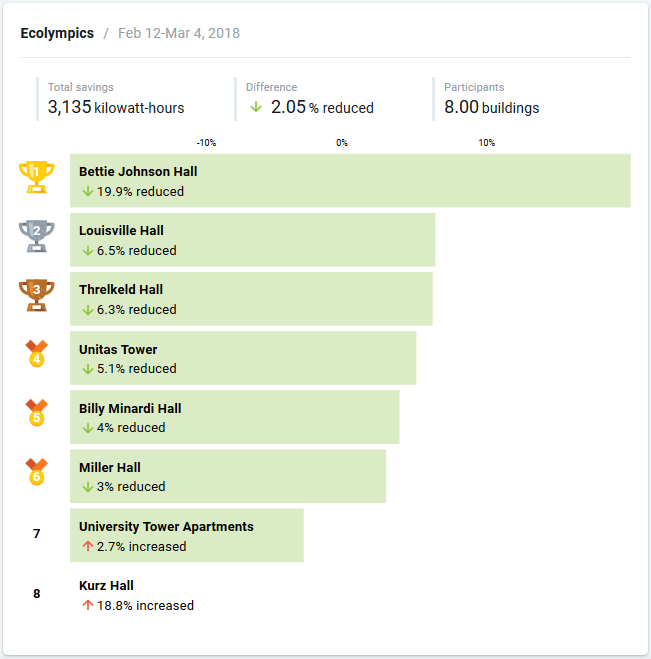This screenshot has height=659, width=651.
Task: Click the Feb 12-Mar 4, 2018 date range
Action: point(179,33)
